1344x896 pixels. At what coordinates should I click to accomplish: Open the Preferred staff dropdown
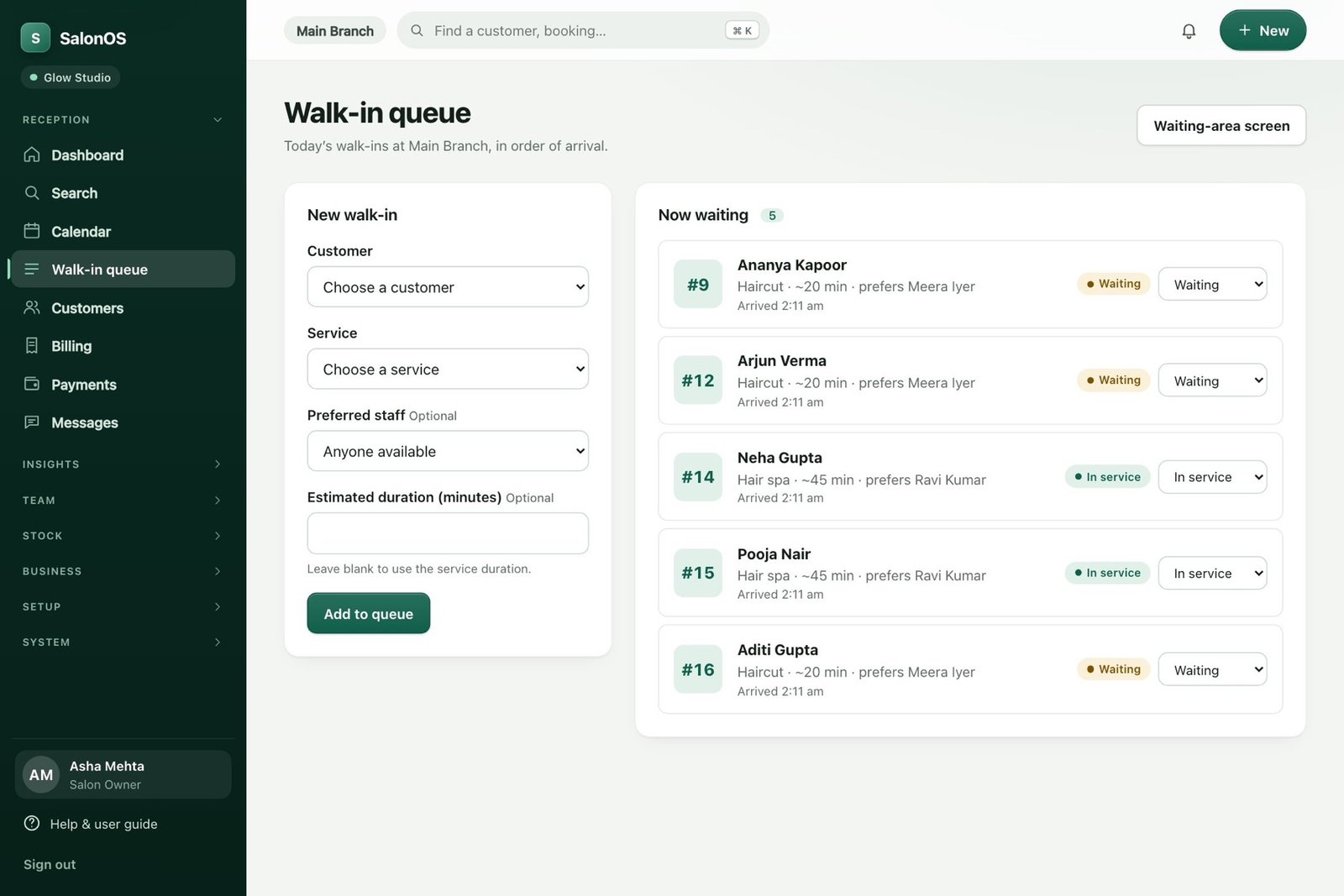pyautogui.click(x=448, y=452)
